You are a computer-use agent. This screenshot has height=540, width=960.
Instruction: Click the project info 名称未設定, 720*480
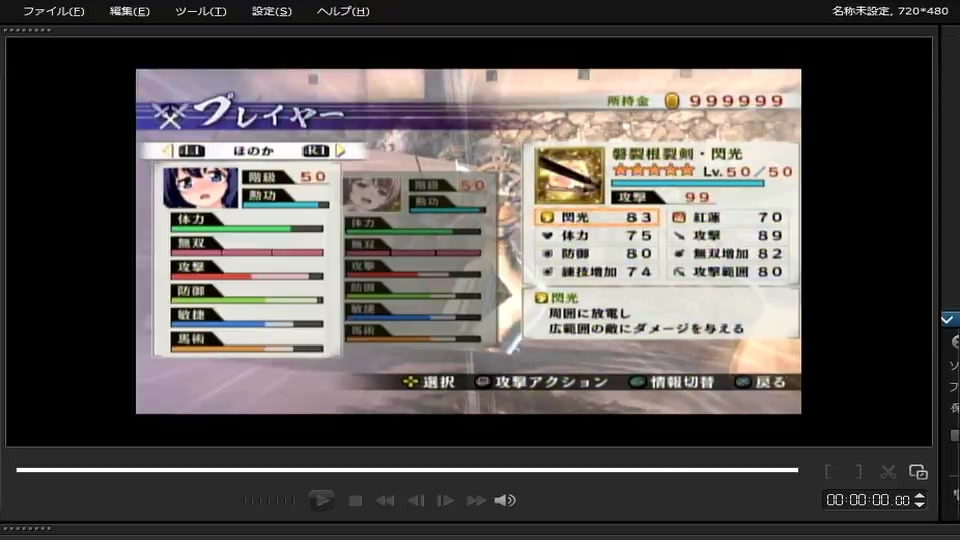(890, 11)
